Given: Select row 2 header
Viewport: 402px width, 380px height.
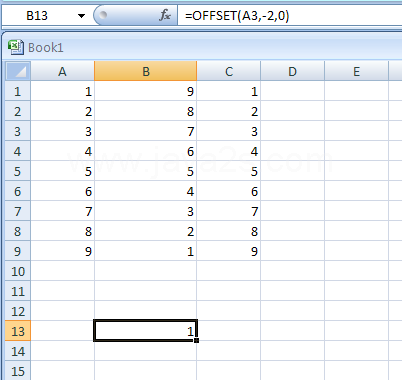Looking at the screenshot, I should pyautogui.click(x=18, y=111).
